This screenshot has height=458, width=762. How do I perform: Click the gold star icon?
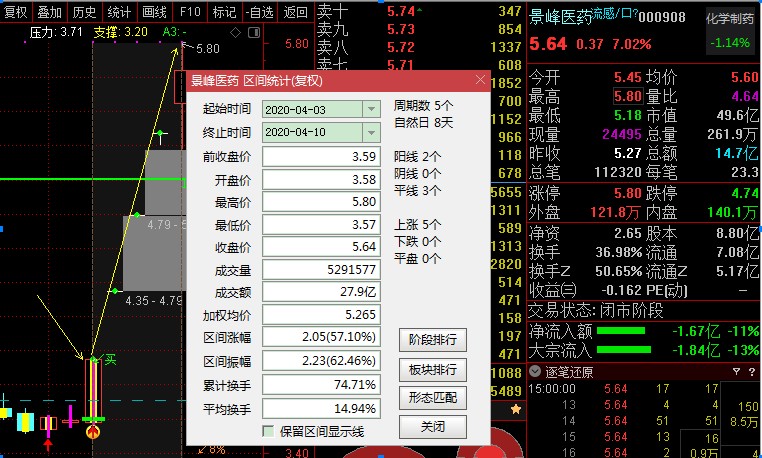click(516, 409)
